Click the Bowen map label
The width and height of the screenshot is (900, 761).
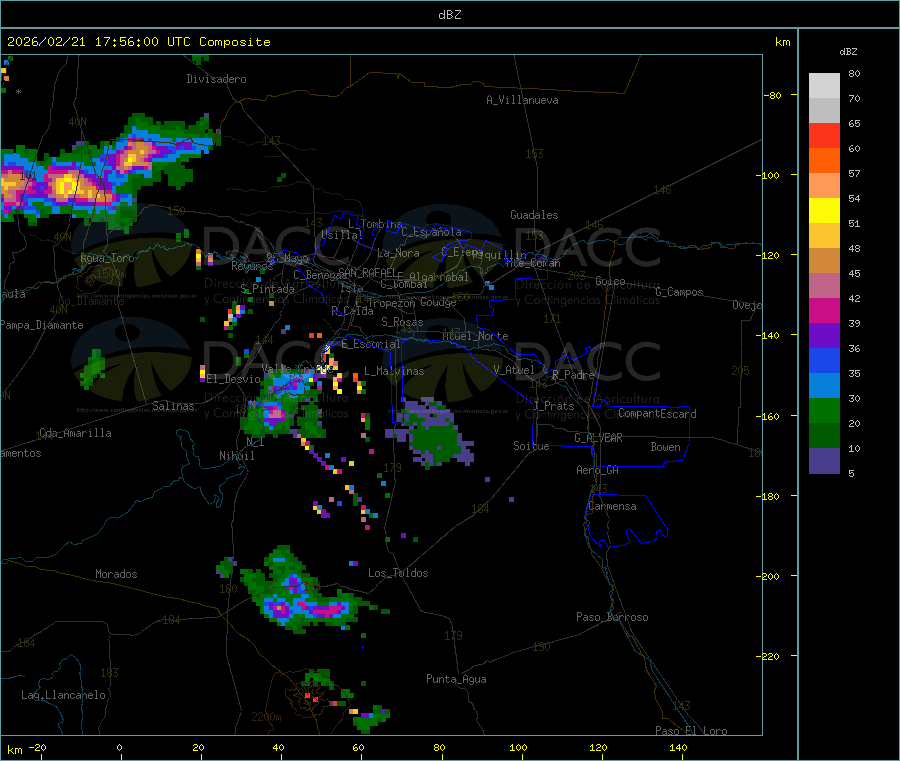coord(665,447)
